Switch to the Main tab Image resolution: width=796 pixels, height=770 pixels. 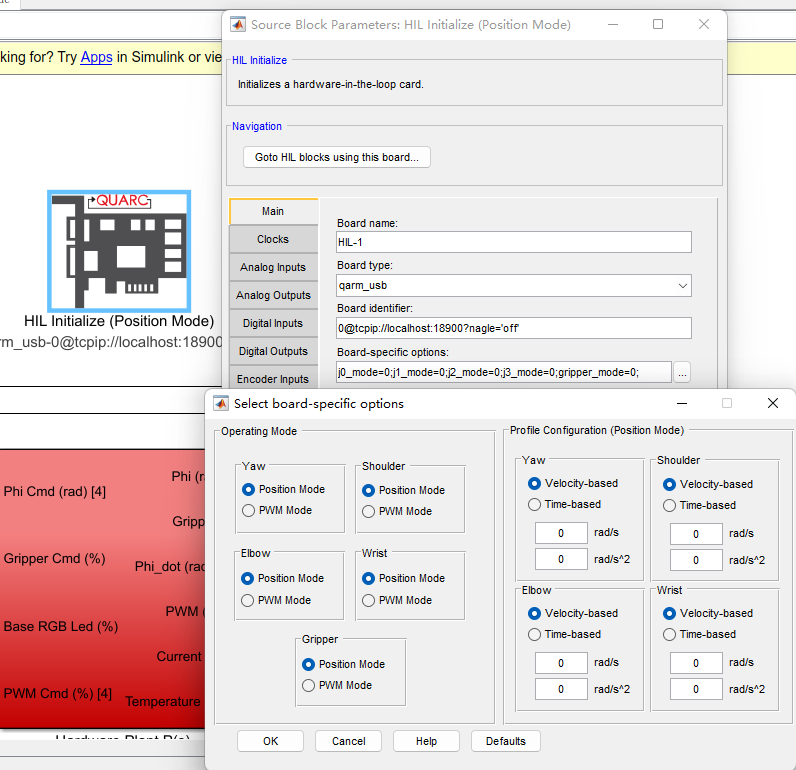[273, 211]
